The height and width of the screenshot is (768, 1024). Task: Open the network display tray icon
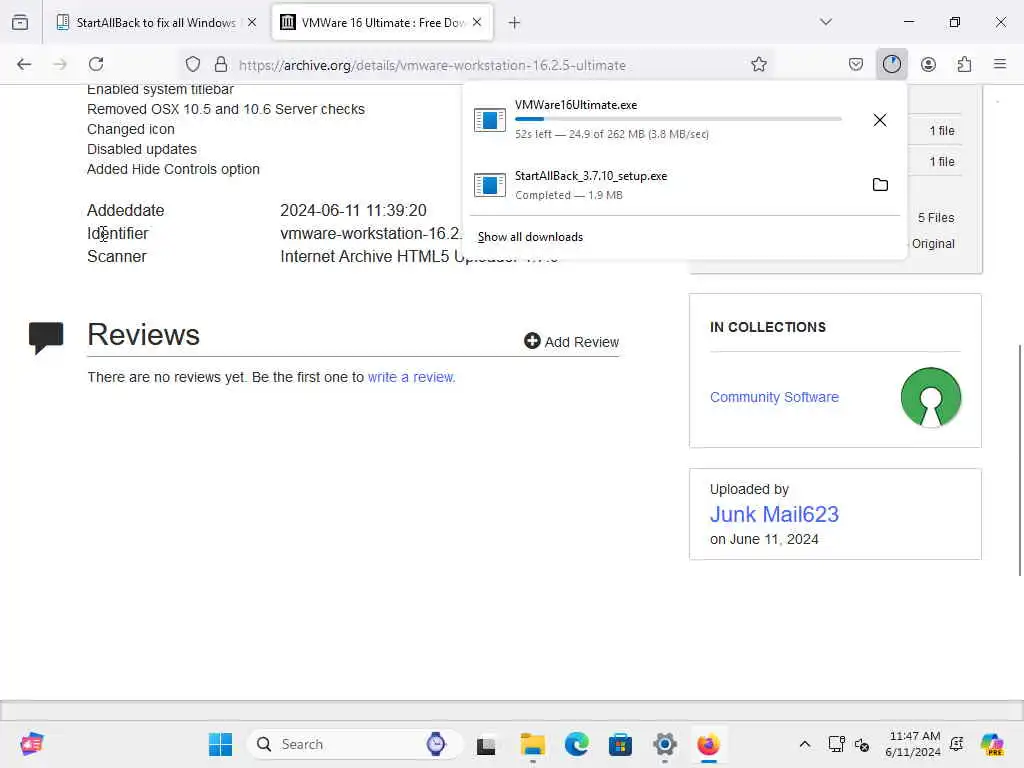(x=836, y=744)
